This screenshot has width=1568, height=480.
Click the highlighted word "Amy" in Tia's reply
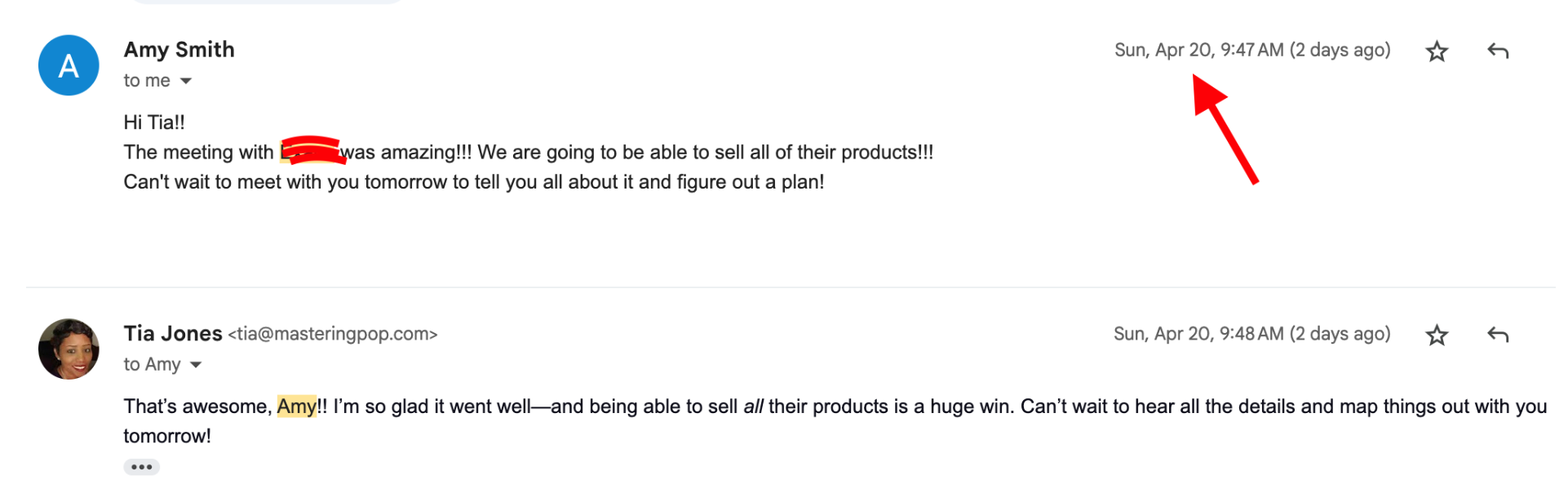click(x=296, y=407)
